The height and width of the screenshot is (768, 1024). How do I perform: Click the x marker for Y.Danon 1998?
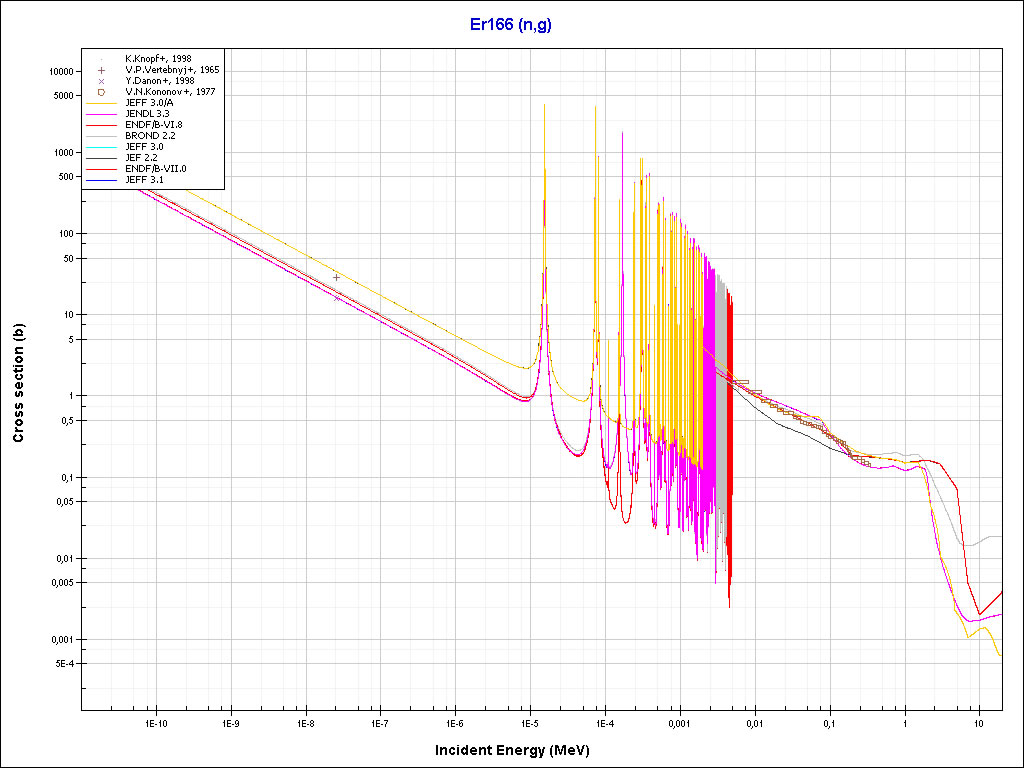(x=101, y=81)
